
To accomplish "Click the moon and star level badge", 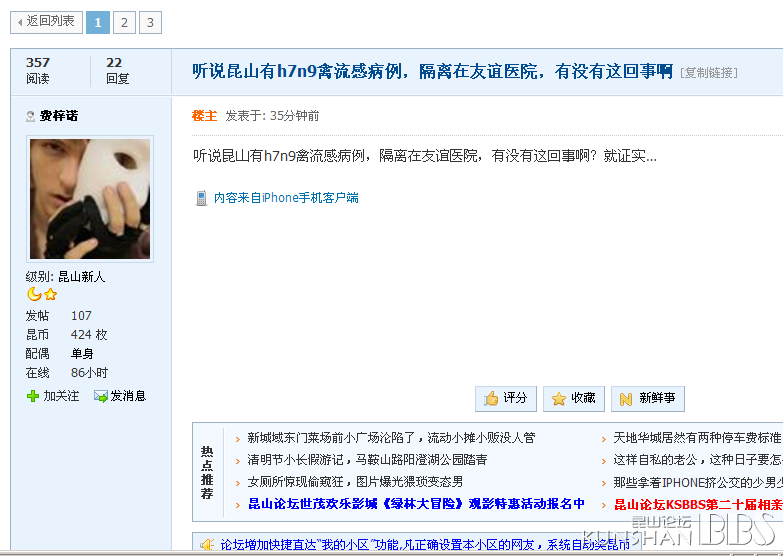I will [x=42, y=294].
